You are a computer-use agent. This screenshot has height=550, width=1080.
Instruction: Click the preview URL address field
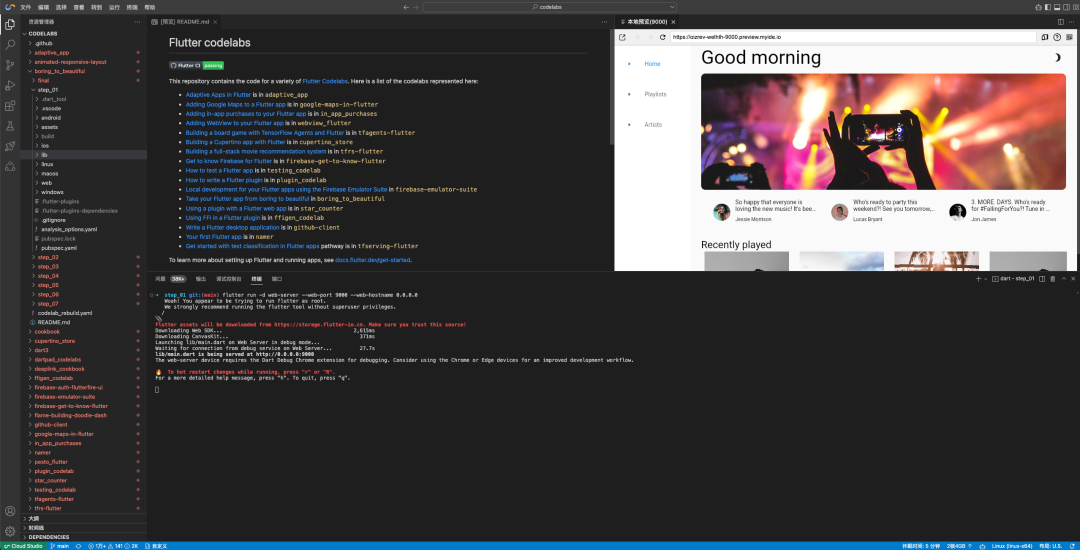853,37
